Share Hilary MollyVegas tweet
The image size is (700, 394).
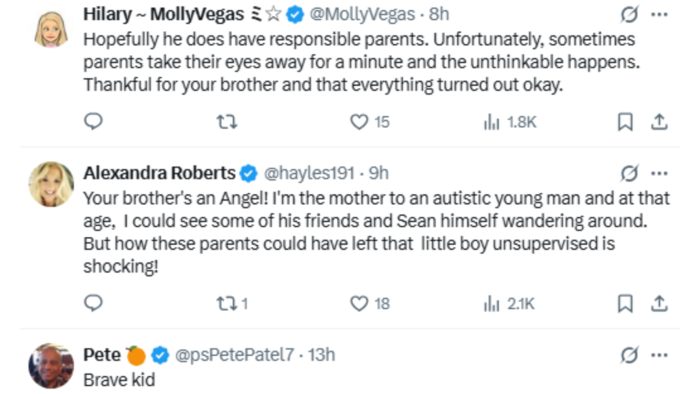(659, 122)
